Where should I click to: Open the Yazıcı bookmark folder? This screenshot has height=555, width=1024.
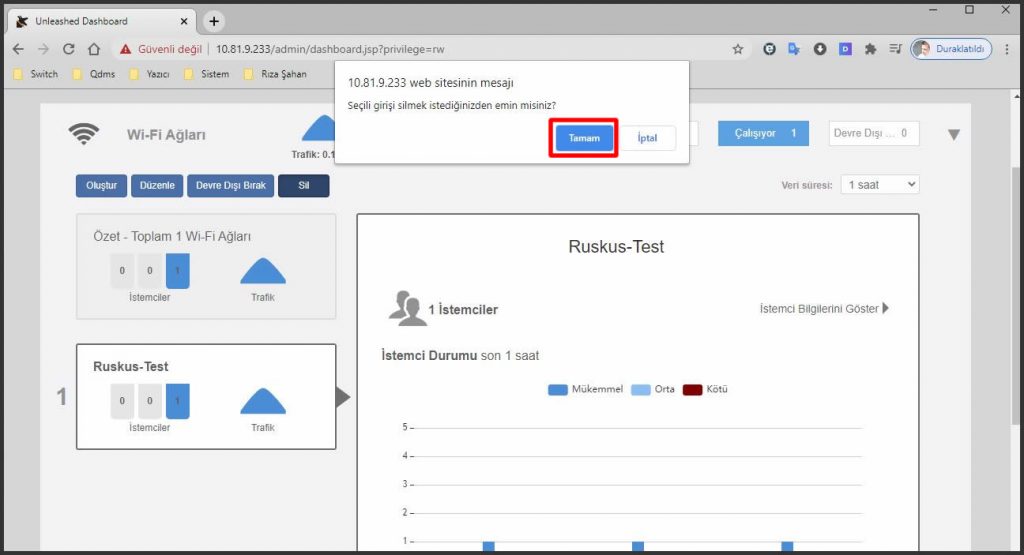point(150,74)
